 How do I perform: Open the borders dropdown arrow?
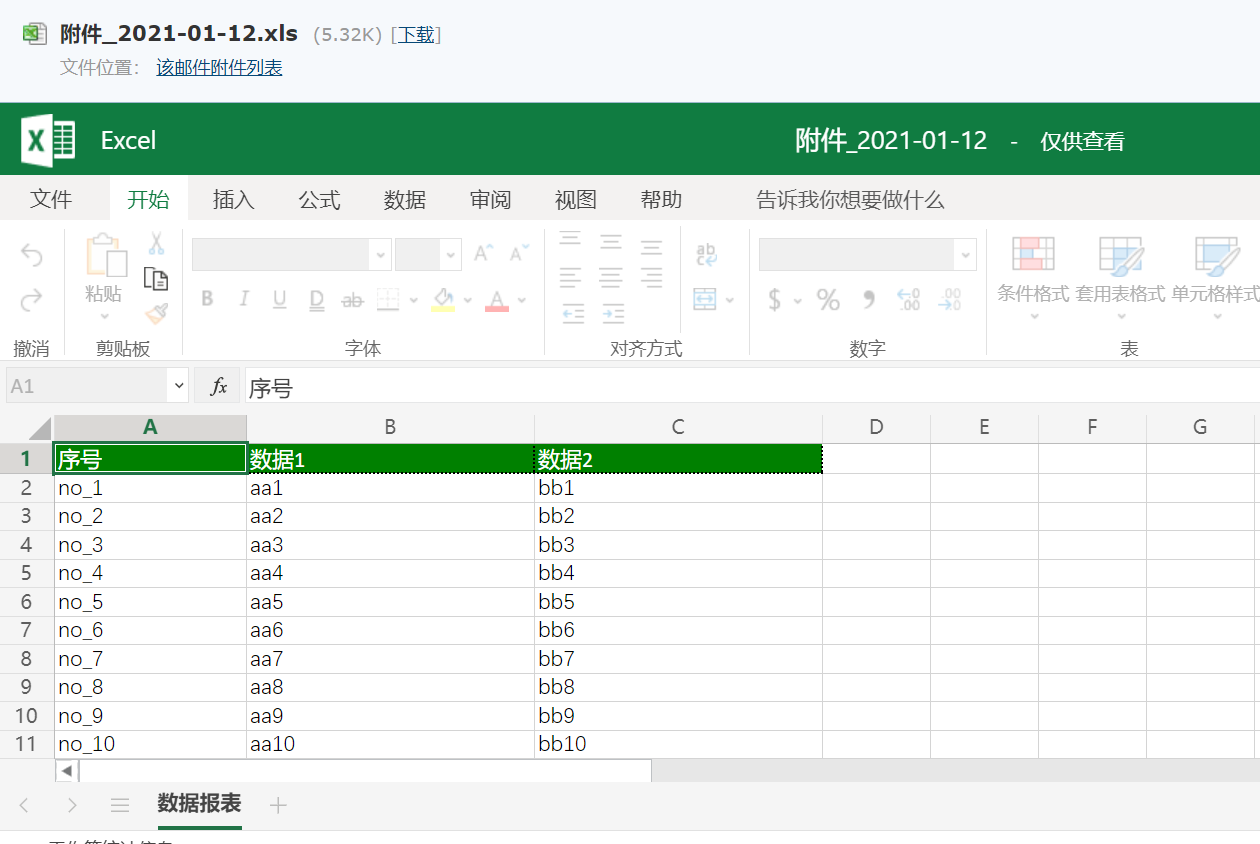(413, 300)
